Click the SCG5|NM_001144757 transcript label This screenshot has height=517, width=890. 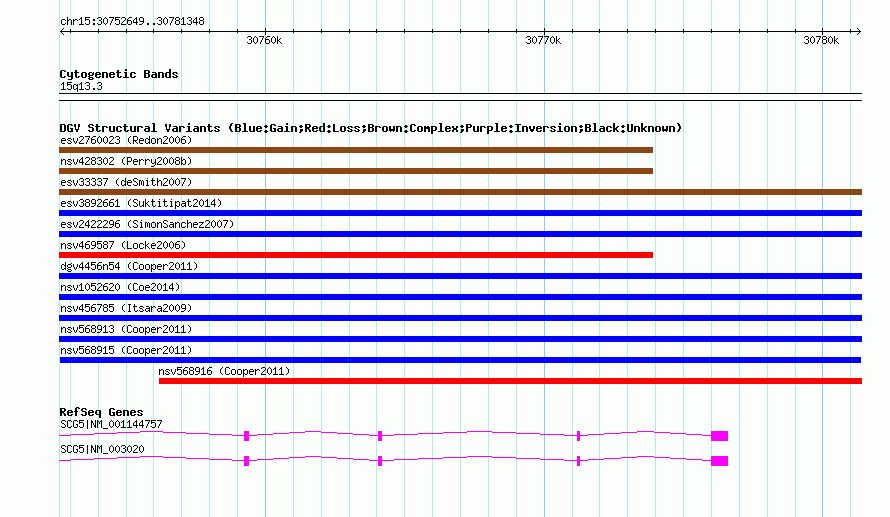coord(111,424)
